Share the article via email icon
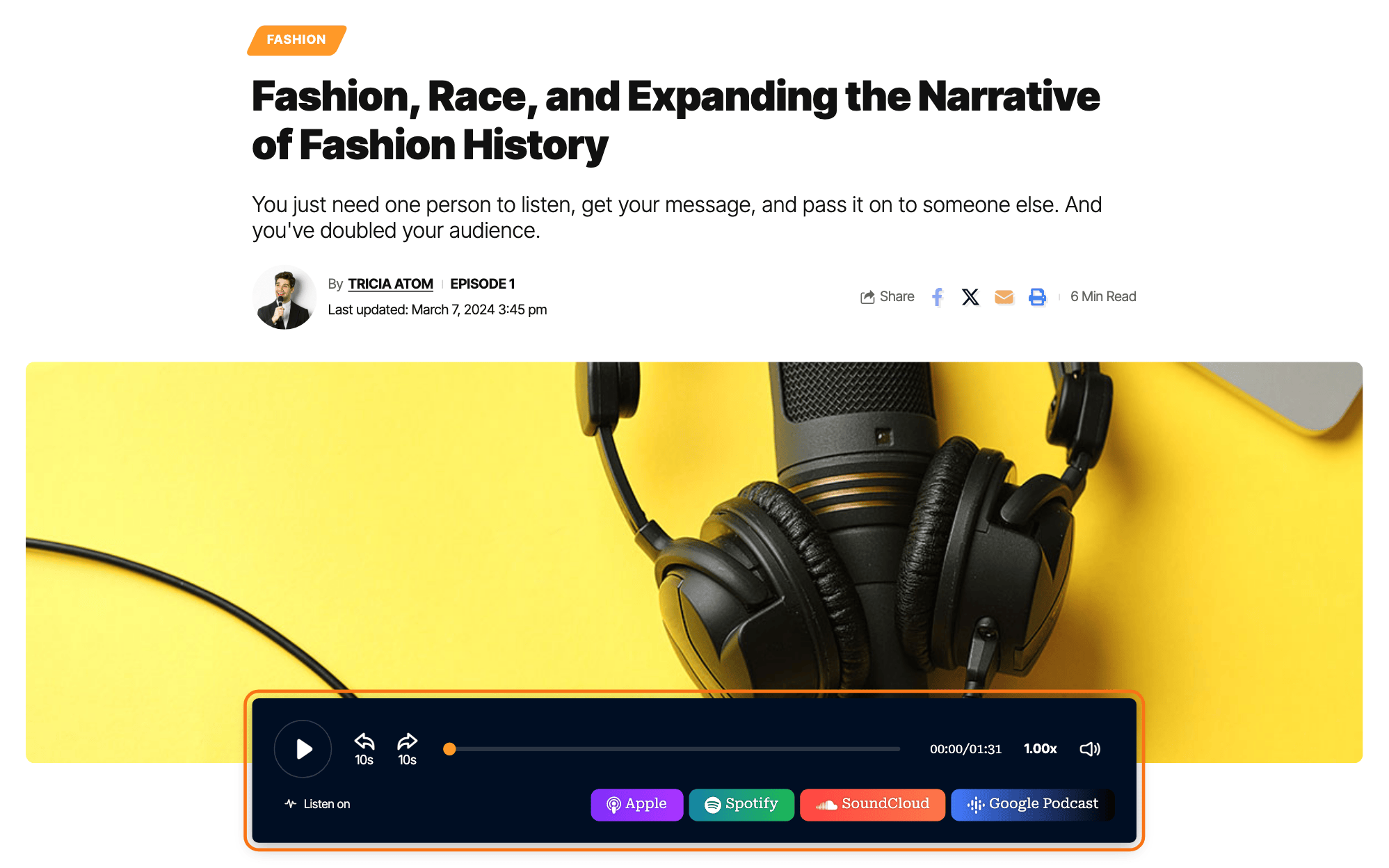 pos(1004,297)
